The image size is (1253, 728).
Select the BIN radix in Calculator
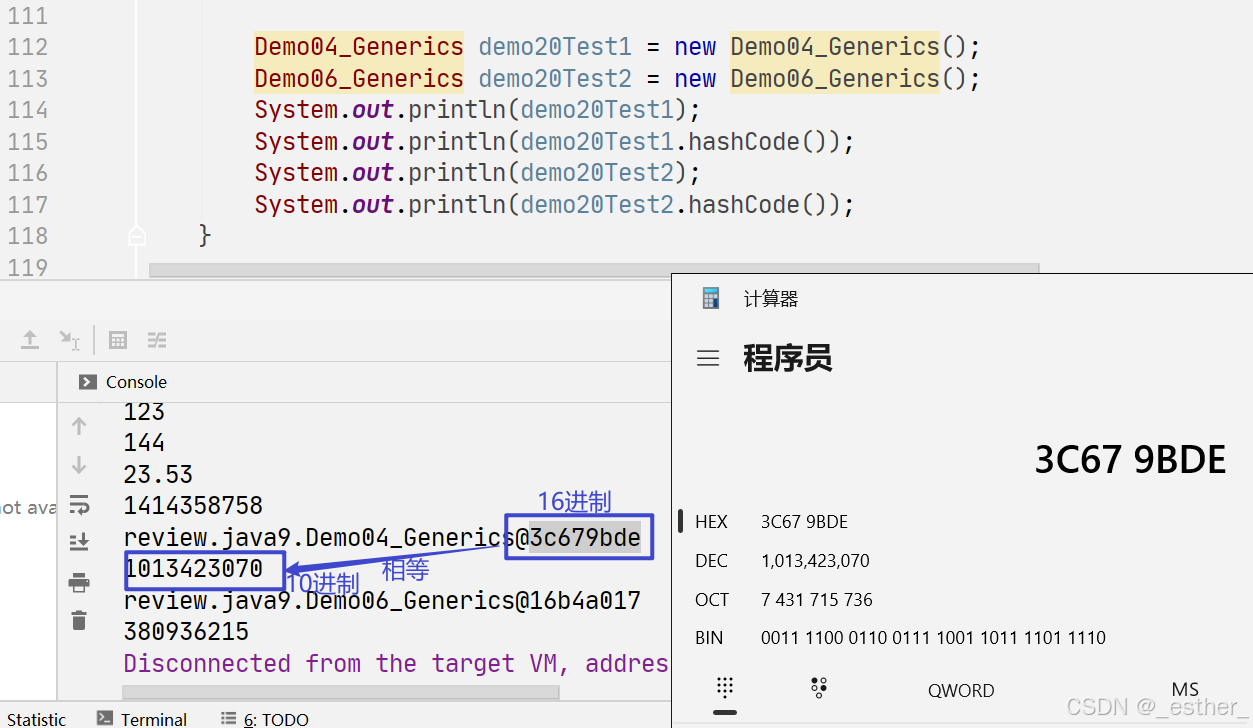[x=709, y=638]
